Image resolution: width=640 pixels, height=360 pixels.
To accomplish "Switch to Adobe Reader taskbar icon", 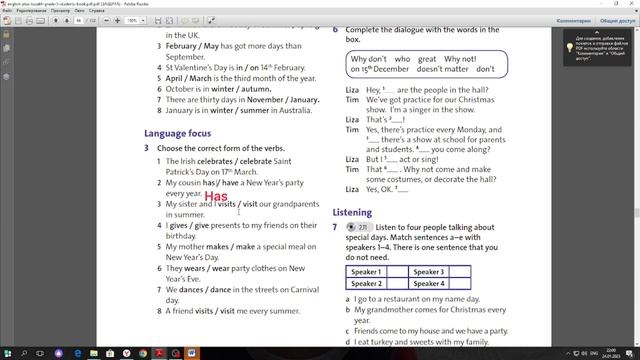I will pos(159,353).
